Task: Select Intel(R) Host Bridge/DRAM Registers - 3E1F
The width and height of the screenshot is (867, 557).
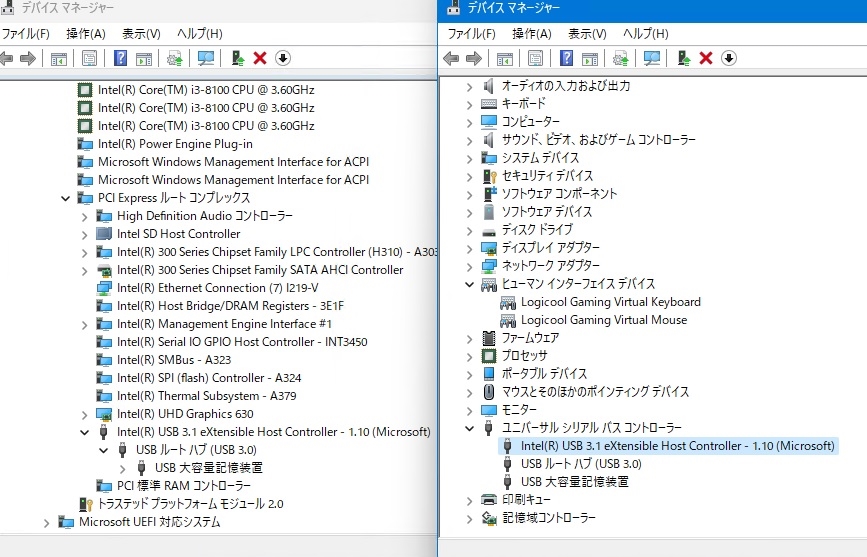Action: pos(230,306)
